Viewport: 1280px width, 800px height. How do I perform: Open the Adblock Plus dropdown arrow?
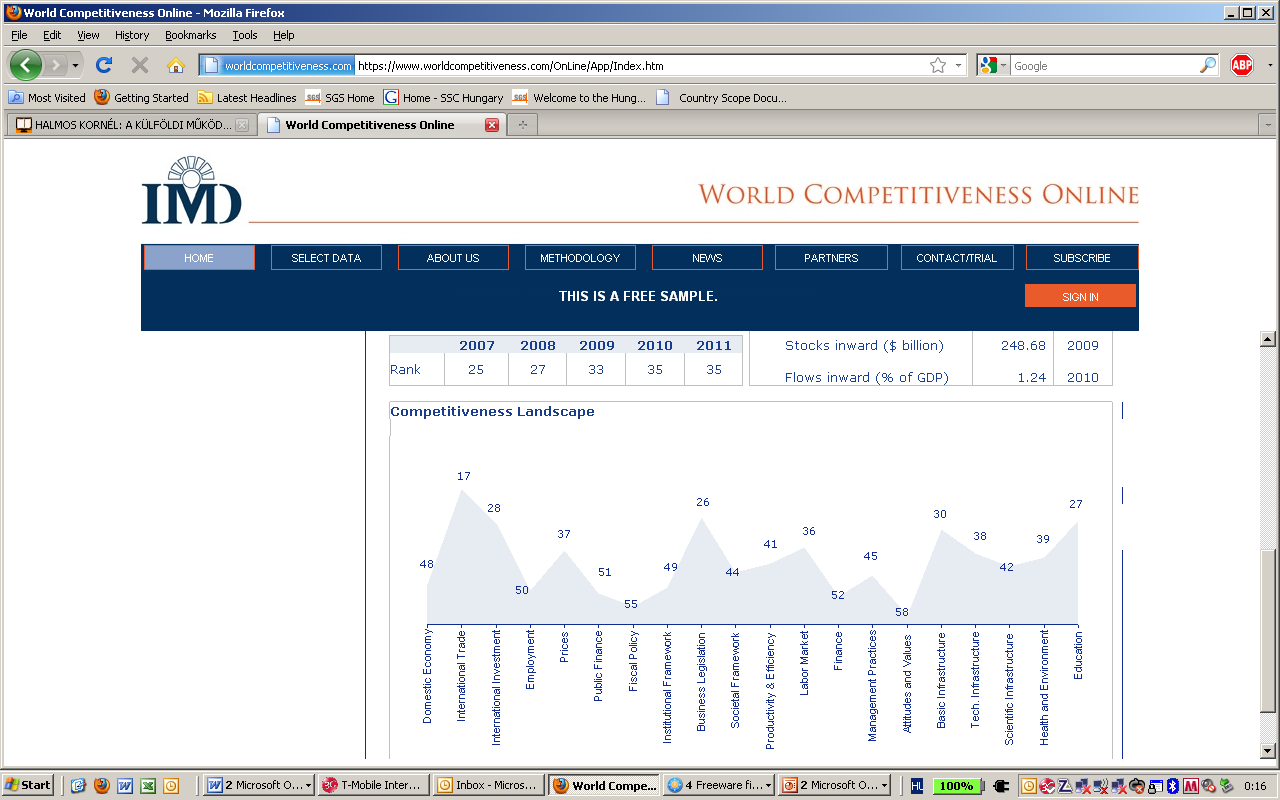click(x=1271, y=66)
